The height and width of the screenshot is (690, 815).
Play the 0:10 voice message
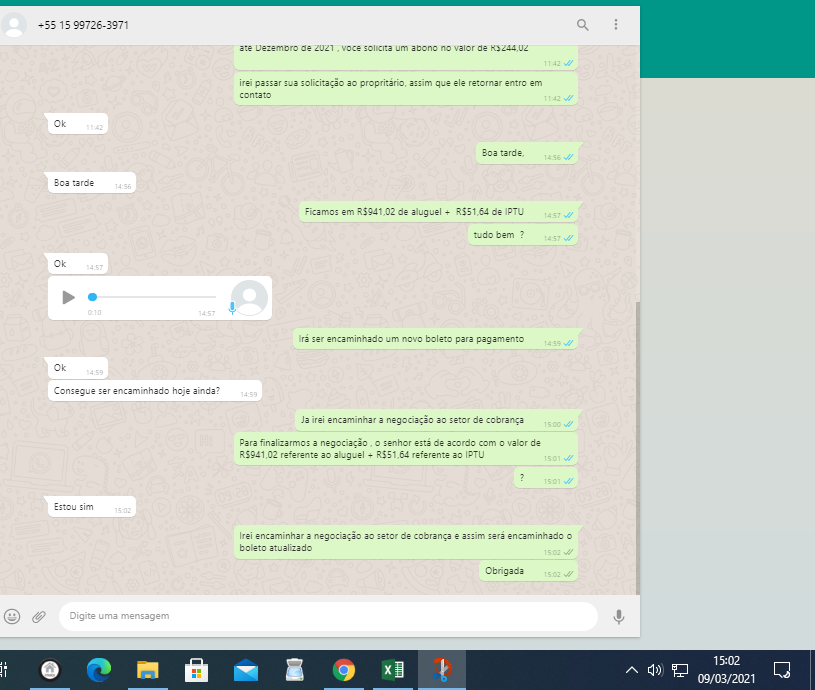tap(68, 297)
